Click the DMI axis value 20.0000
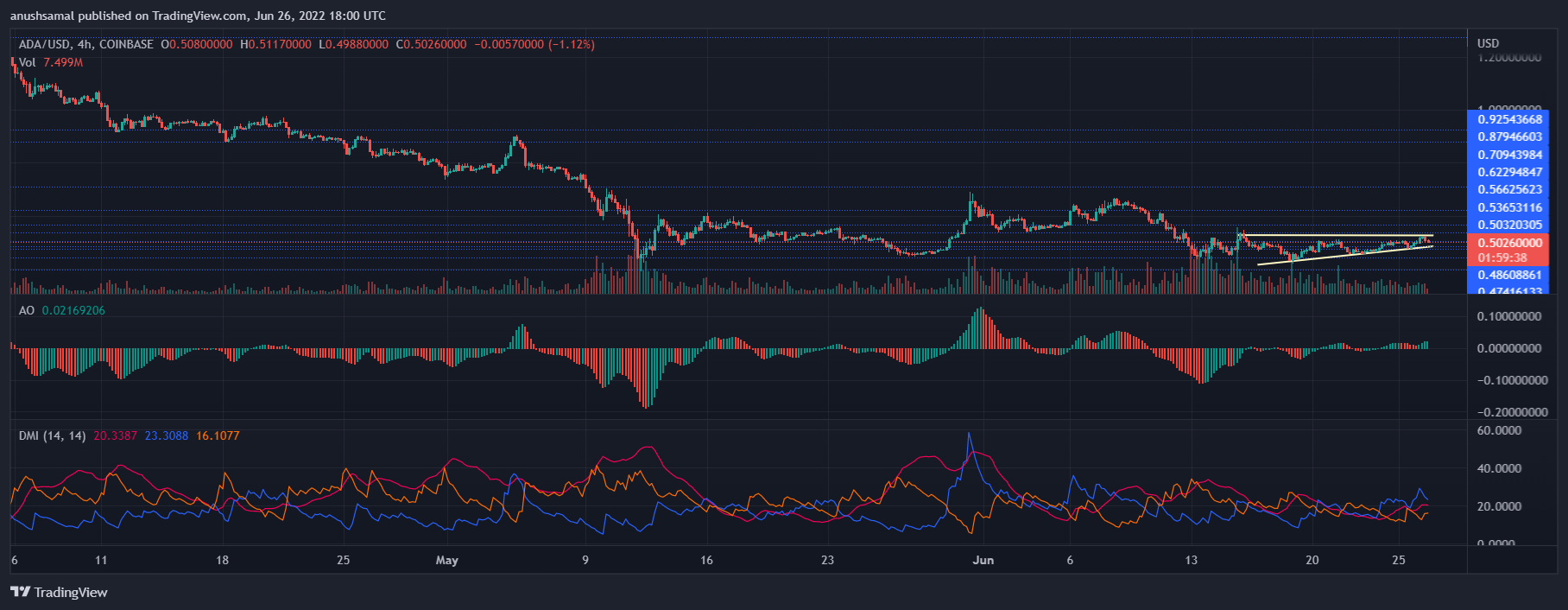This screenshot has height=610, width=1568. [x=1499, y=506]
